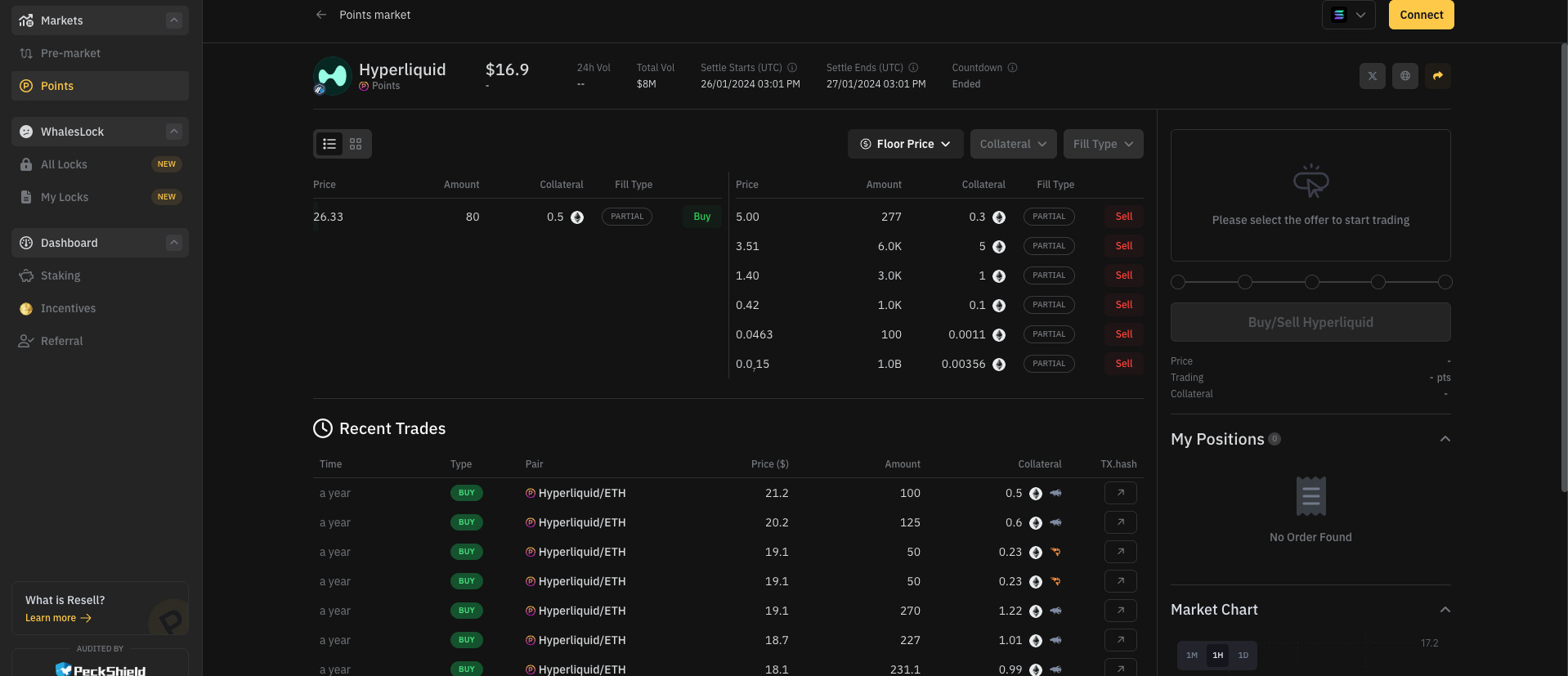This screenshot has height=676, width=1568.
Task: Click the Staking piggy bank icon
Action: click(x=26, y=275)
